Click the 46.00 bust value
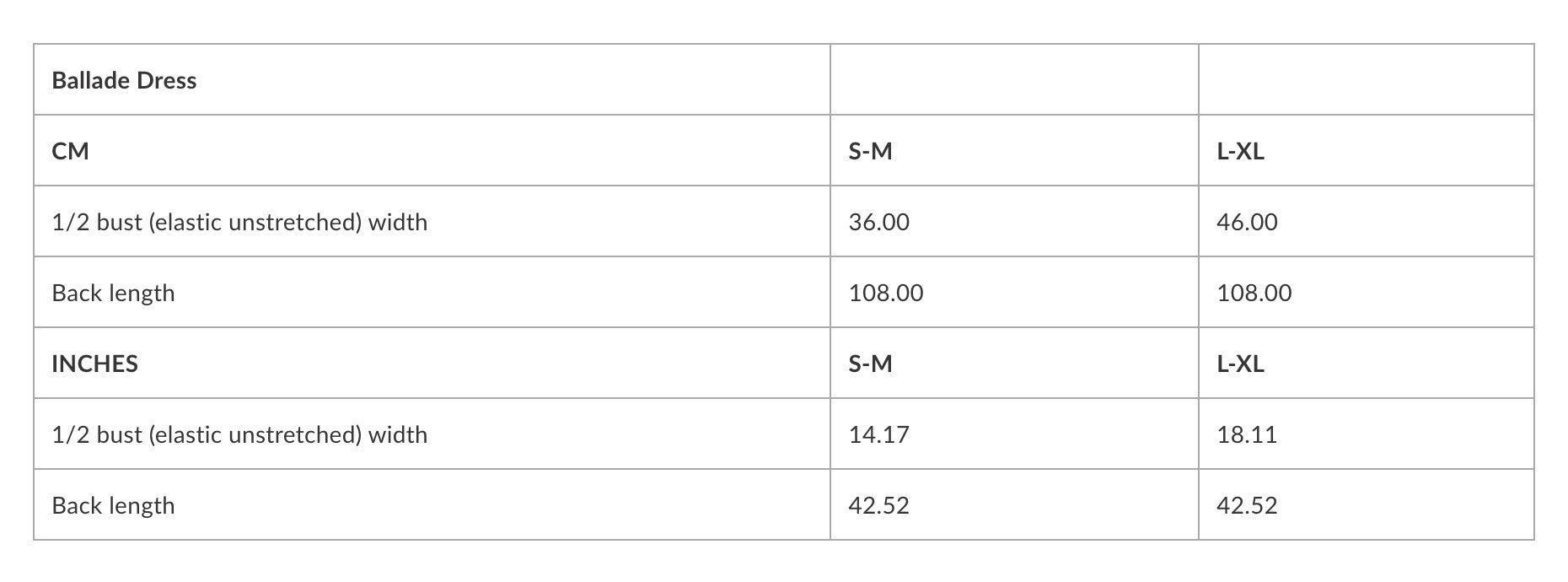Image resolution: width=1568 pixels, height=582 pixels. point(1247,222)
